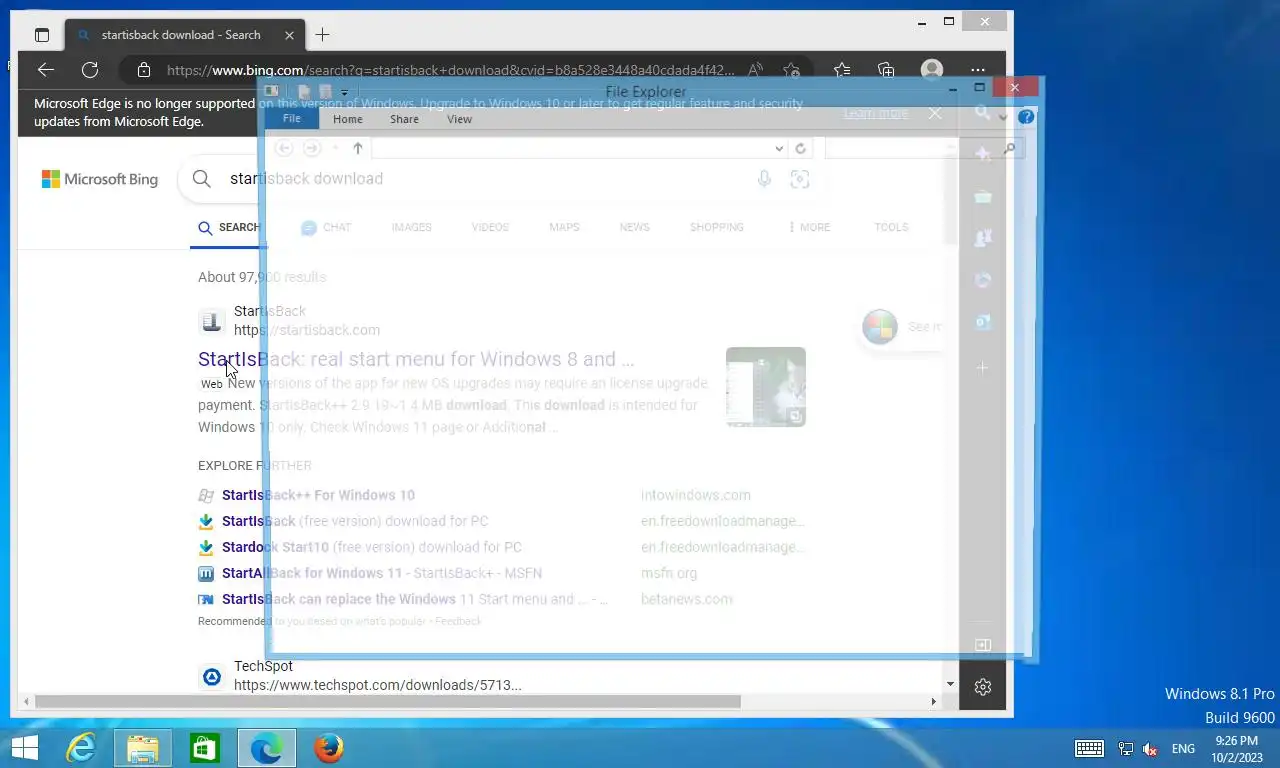The height and width of the screenshot is (768, 1280).
Task: Expand the File Explorer ribbon chevron
Action: pos(1004,117)
